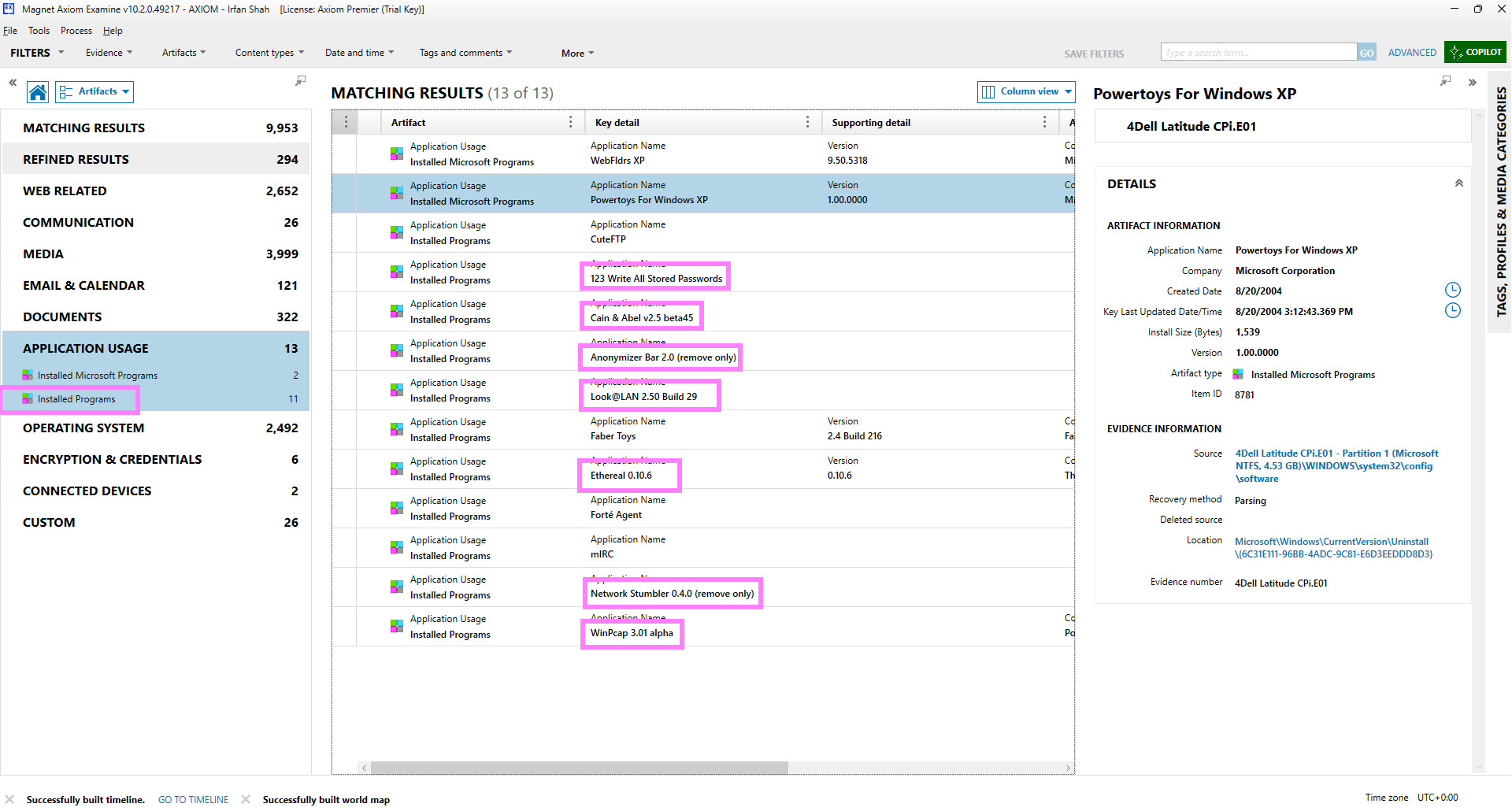Open Created Date clock icon in details
This screenshot has height=811, width=1512.
click(1453, 290)
